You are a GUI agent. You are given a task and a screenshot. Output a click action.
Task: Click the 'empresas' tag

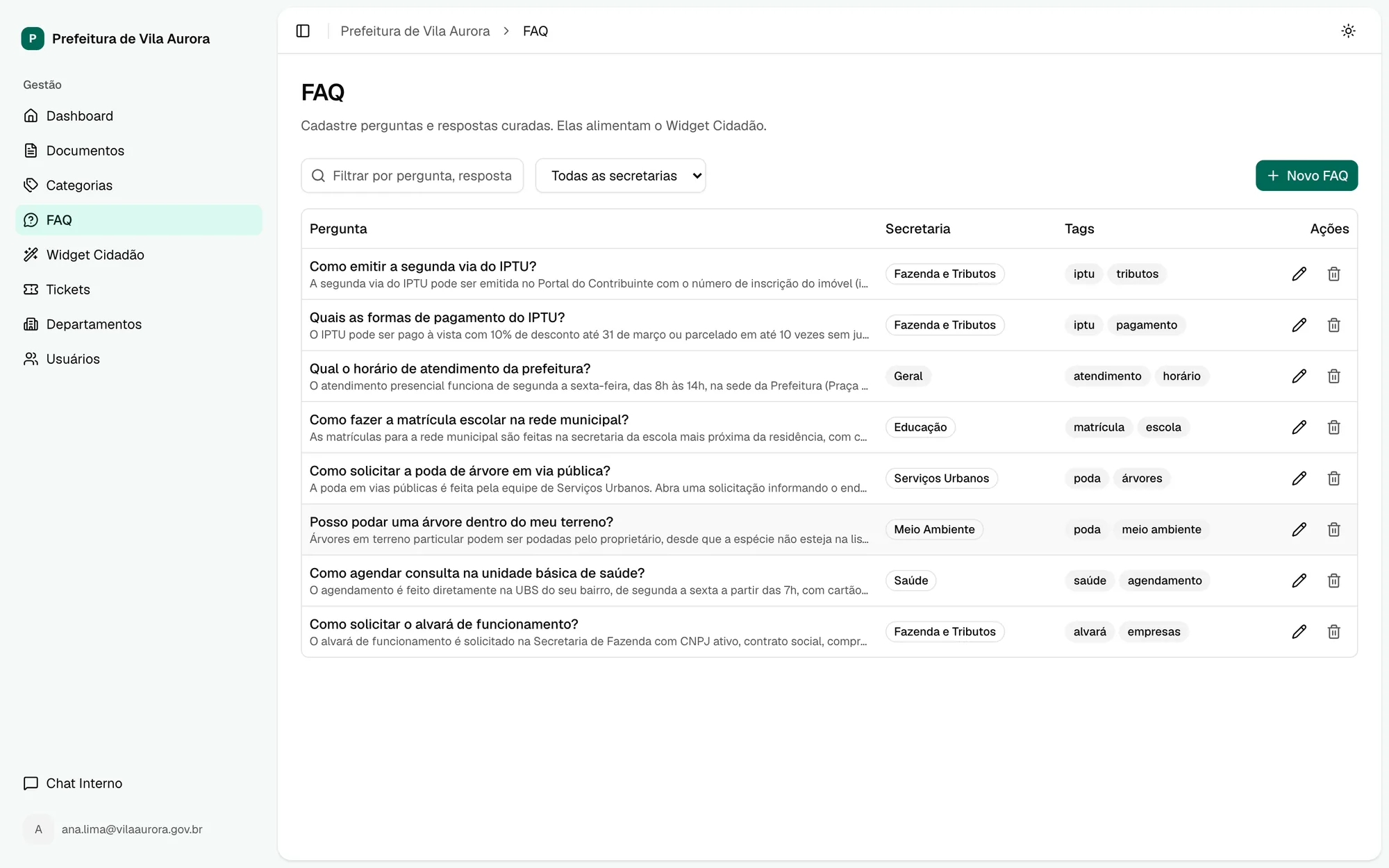coord(1154,631)
